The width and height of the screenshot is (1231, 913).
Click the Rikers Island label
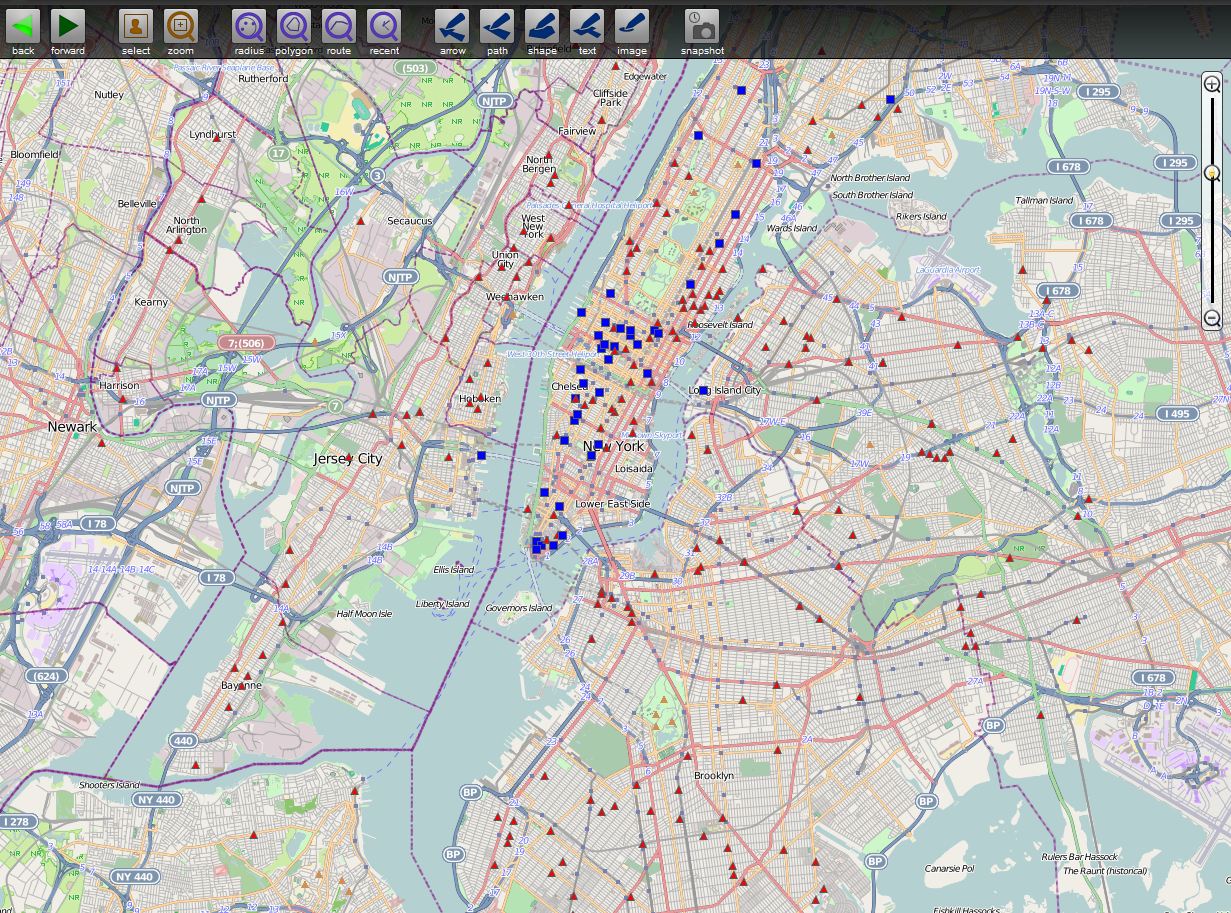[922, 217]
